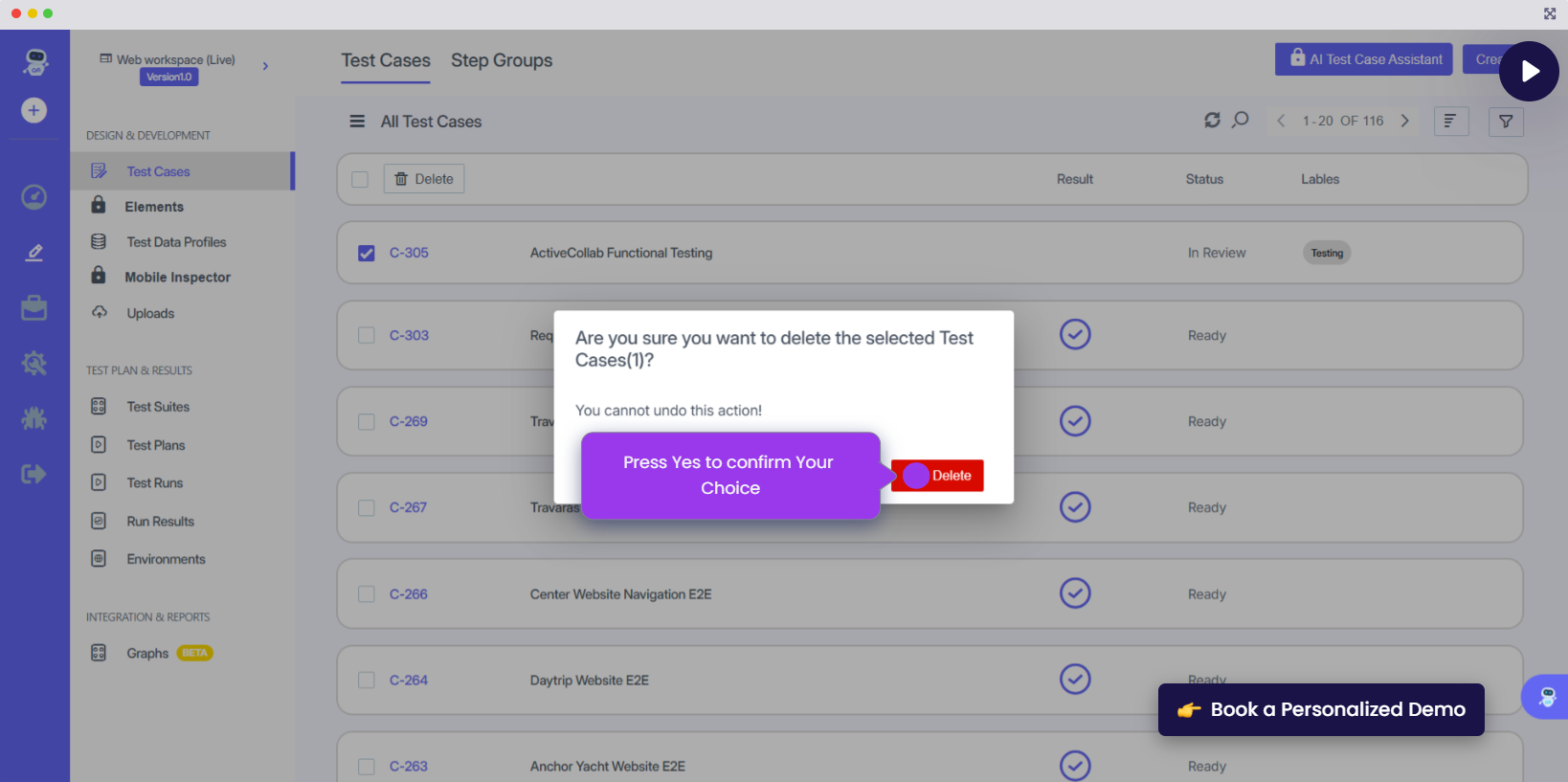Toggle the select-all checkbox in header
Image resolution: width=1568 pixels, height=782 pixels.
coord(360,180)
